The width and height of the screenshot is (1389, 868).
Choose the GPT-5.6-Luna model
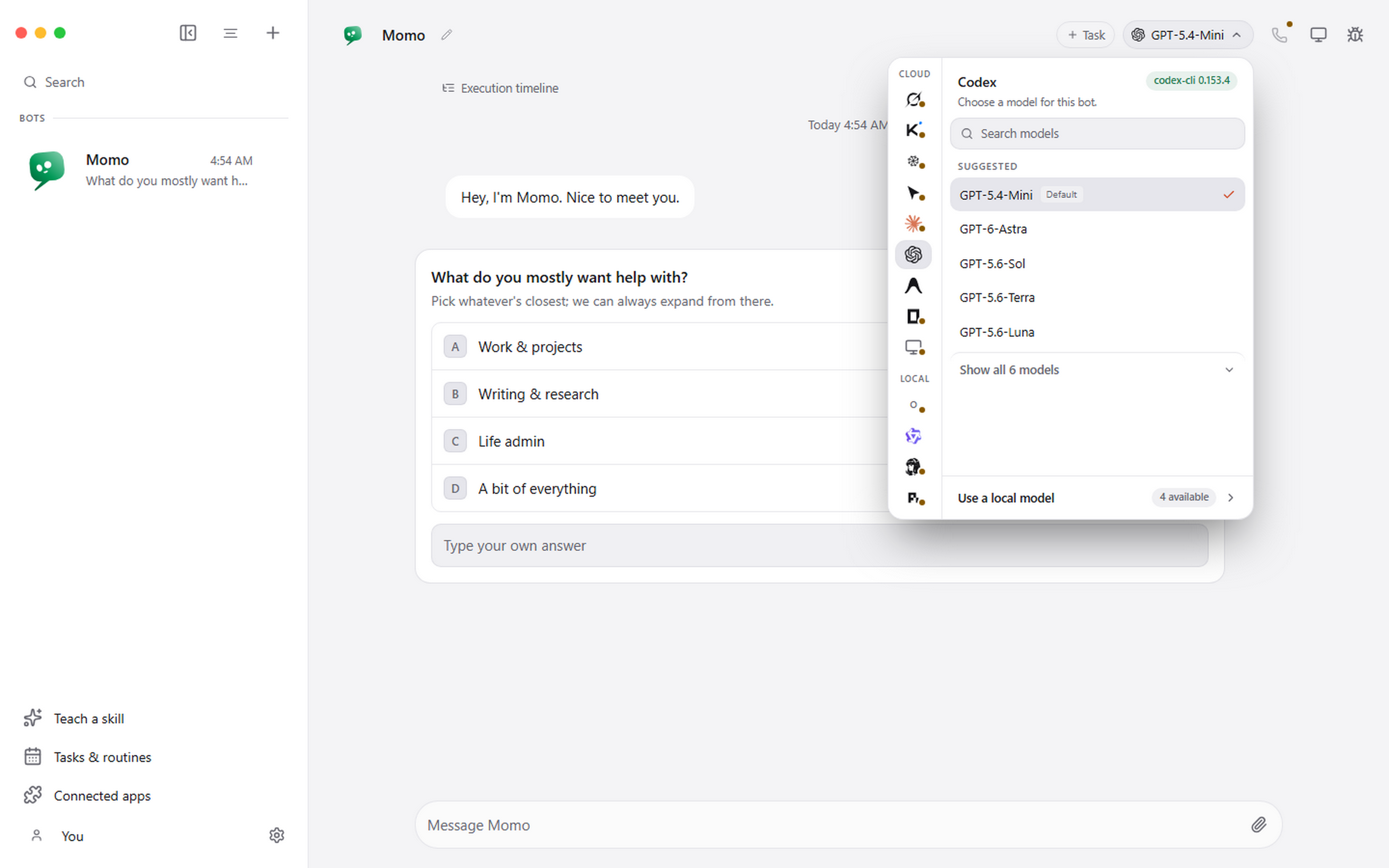[x=1097, y=332]
